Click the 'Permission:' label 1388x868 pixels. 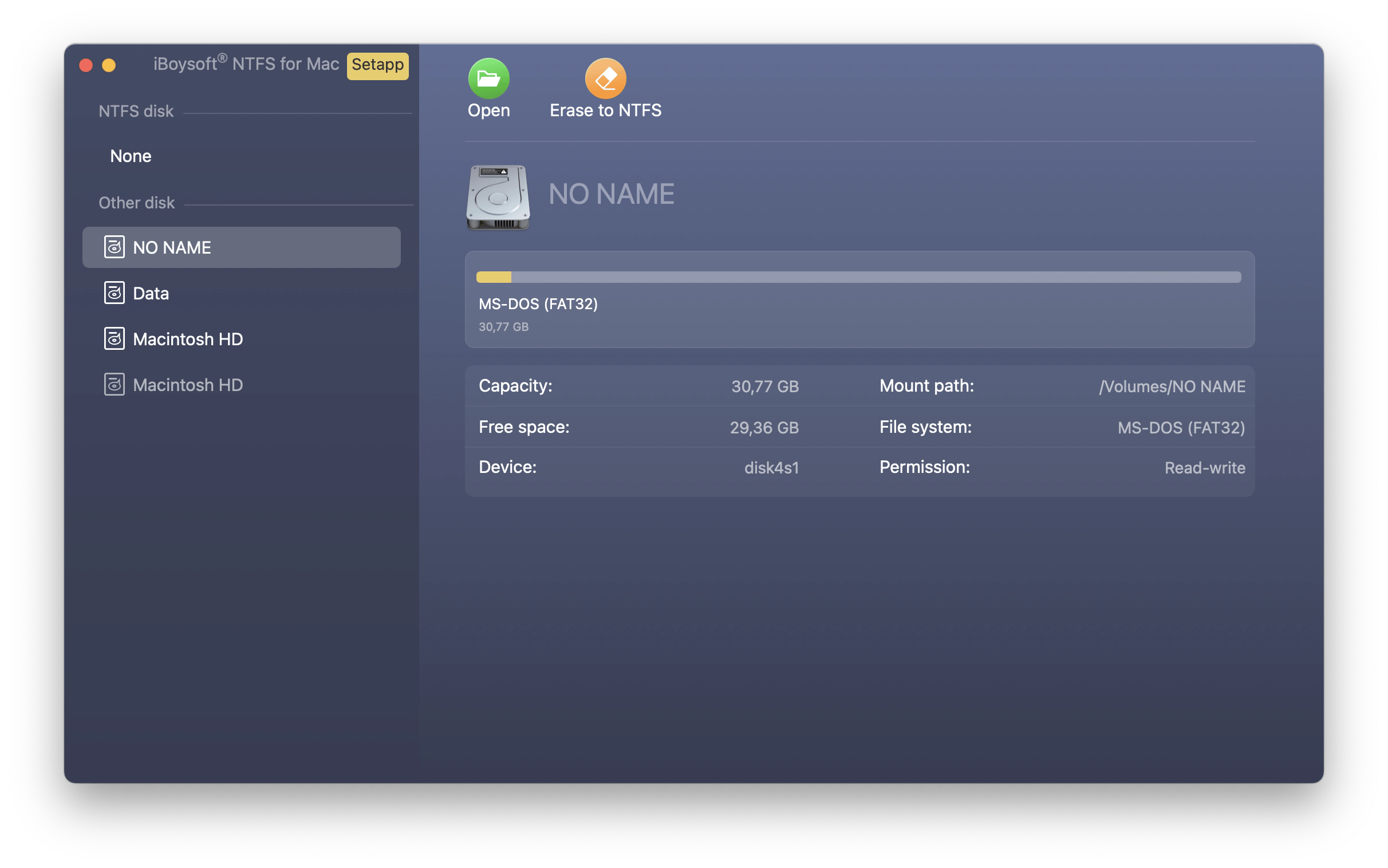pyautogui.click(x=924, y=467)
